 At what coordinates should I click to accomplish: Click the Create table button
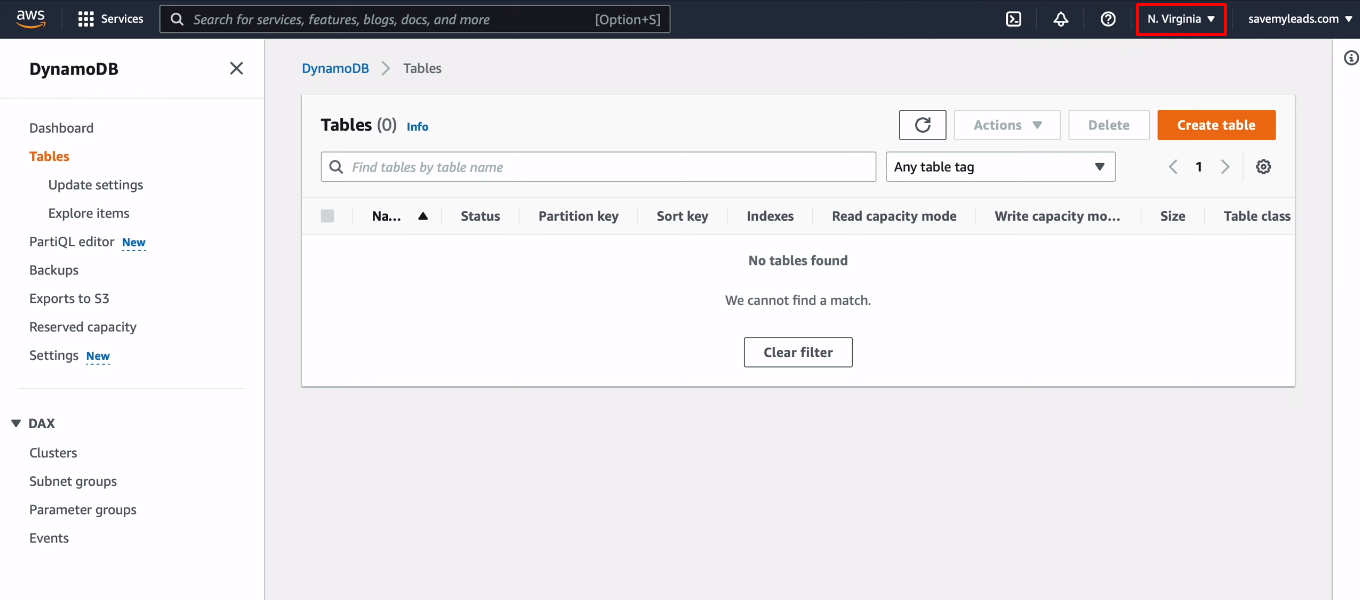[1216, 125]
